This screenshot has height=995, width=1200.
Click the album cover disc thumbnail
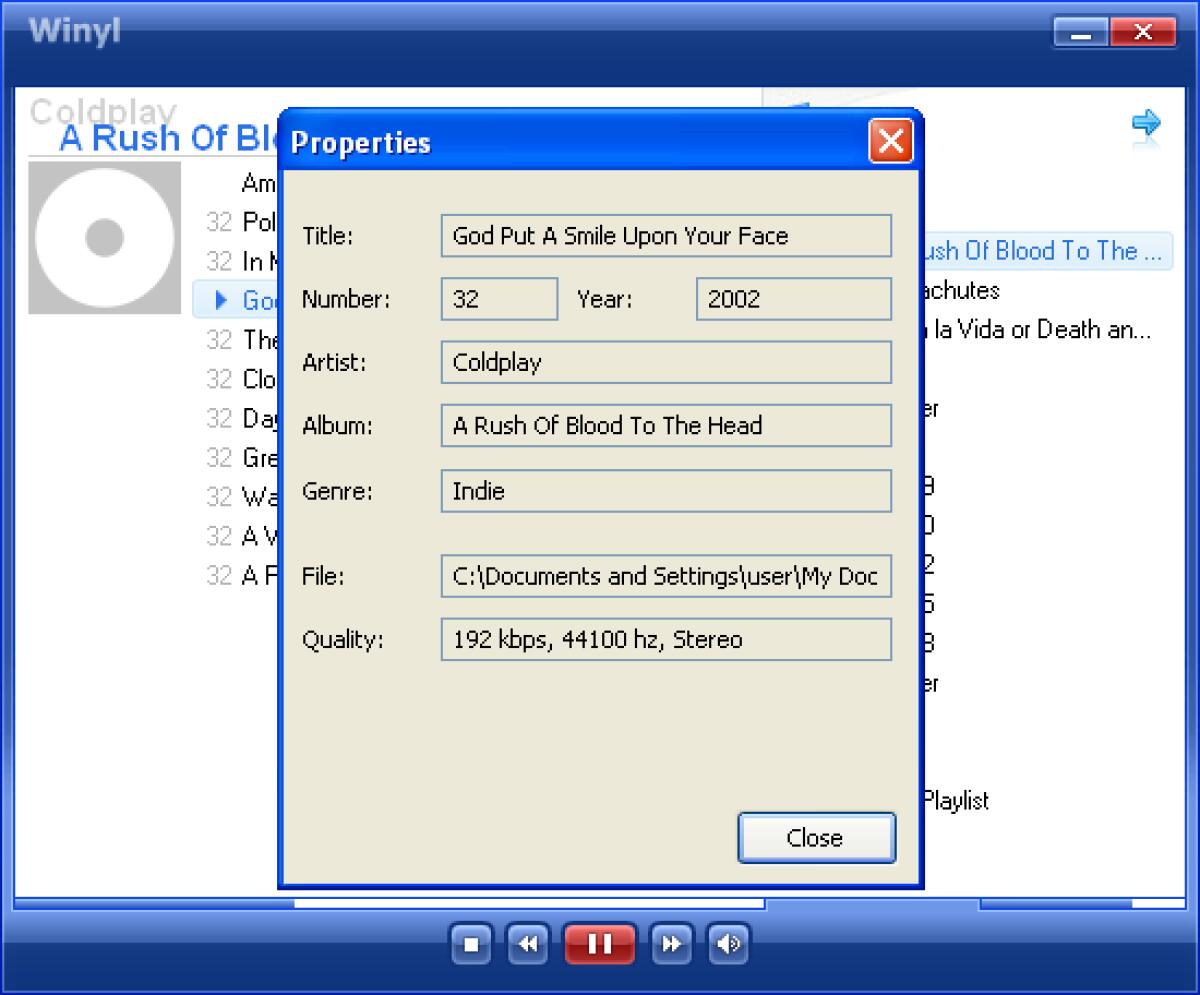click(x=104, y=238)
